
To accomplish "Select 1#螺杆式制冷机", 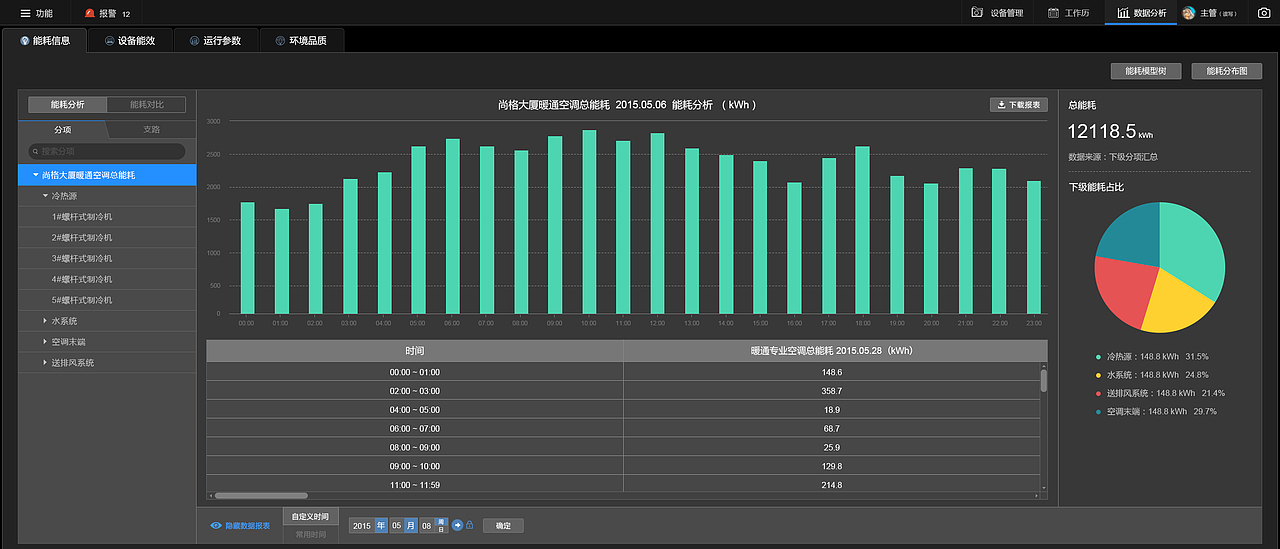I will click(107, 216).
